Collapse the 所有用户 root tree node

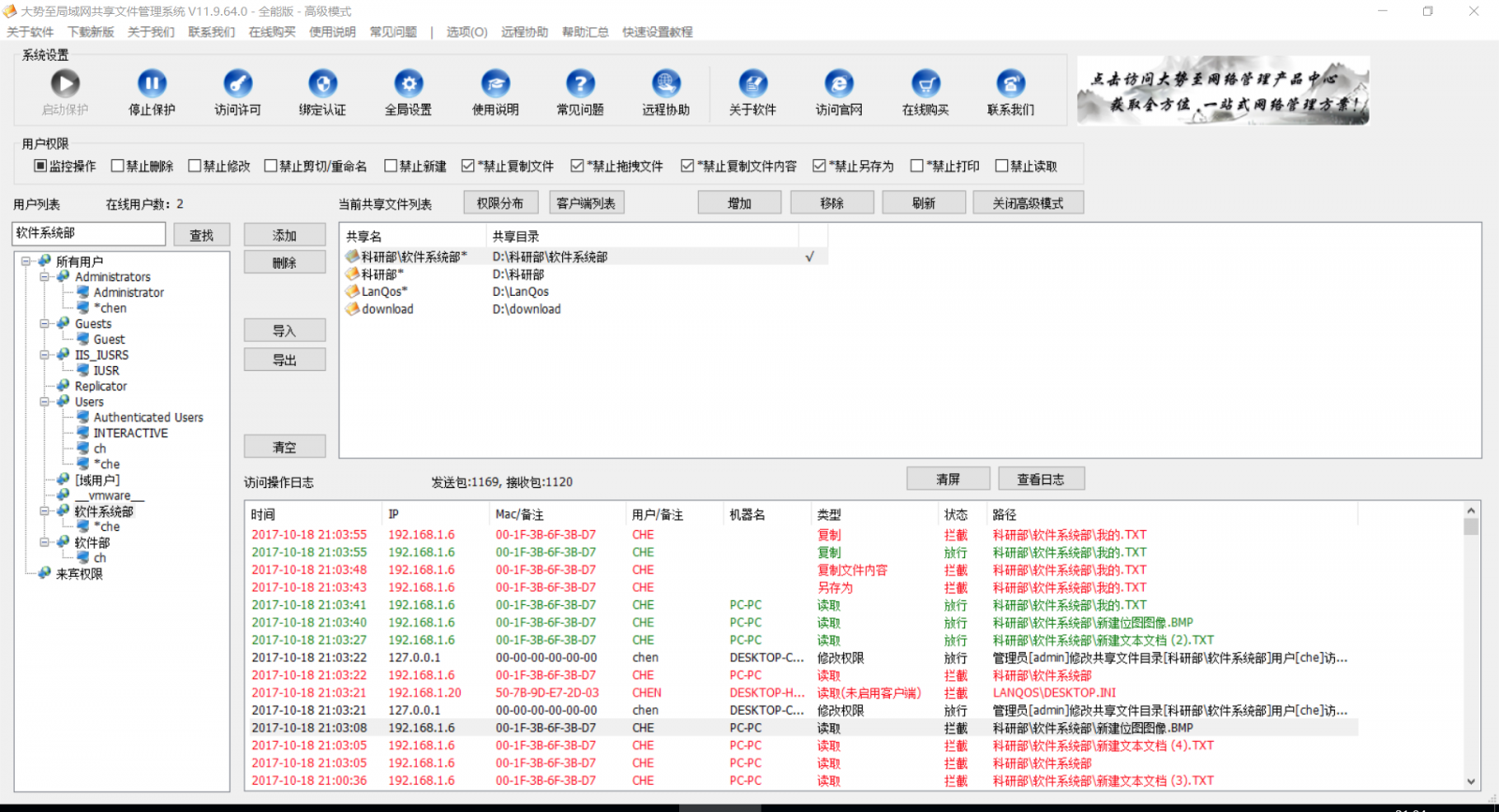tap(26, 261)
